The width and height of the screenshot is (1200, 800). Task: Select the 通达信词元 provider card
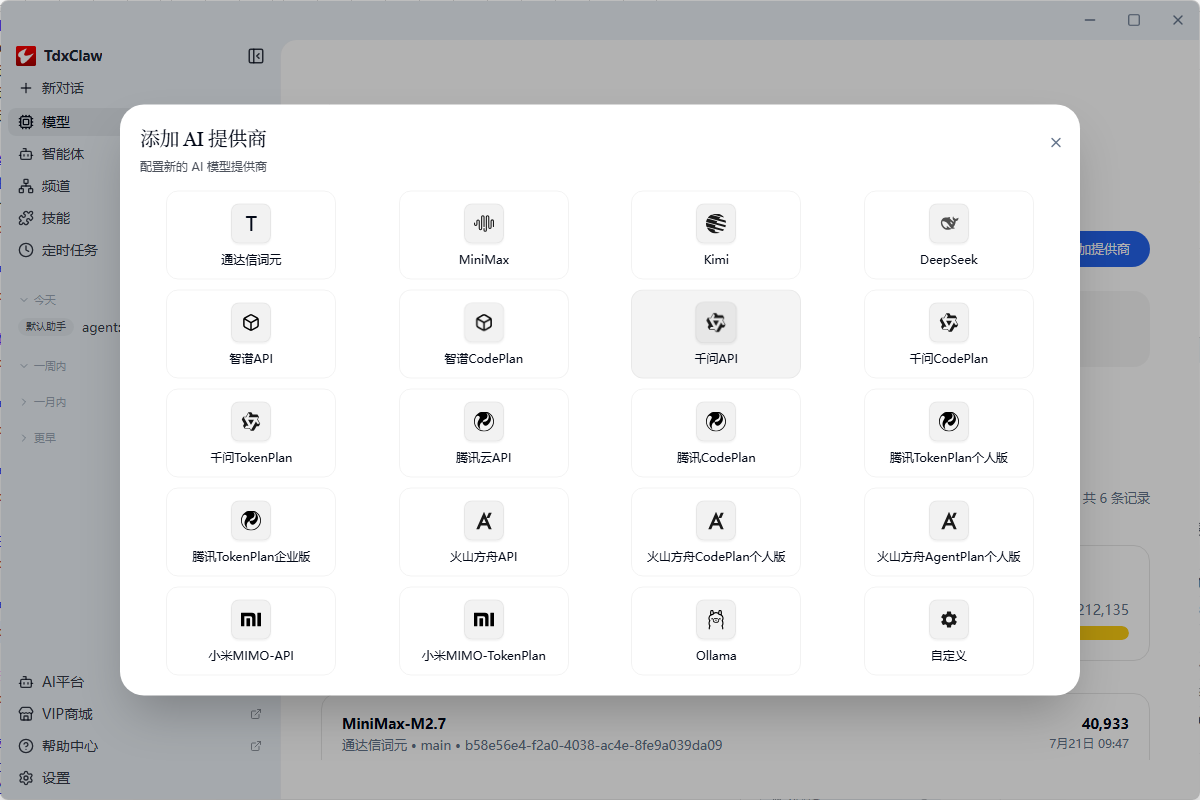[251, 235]
